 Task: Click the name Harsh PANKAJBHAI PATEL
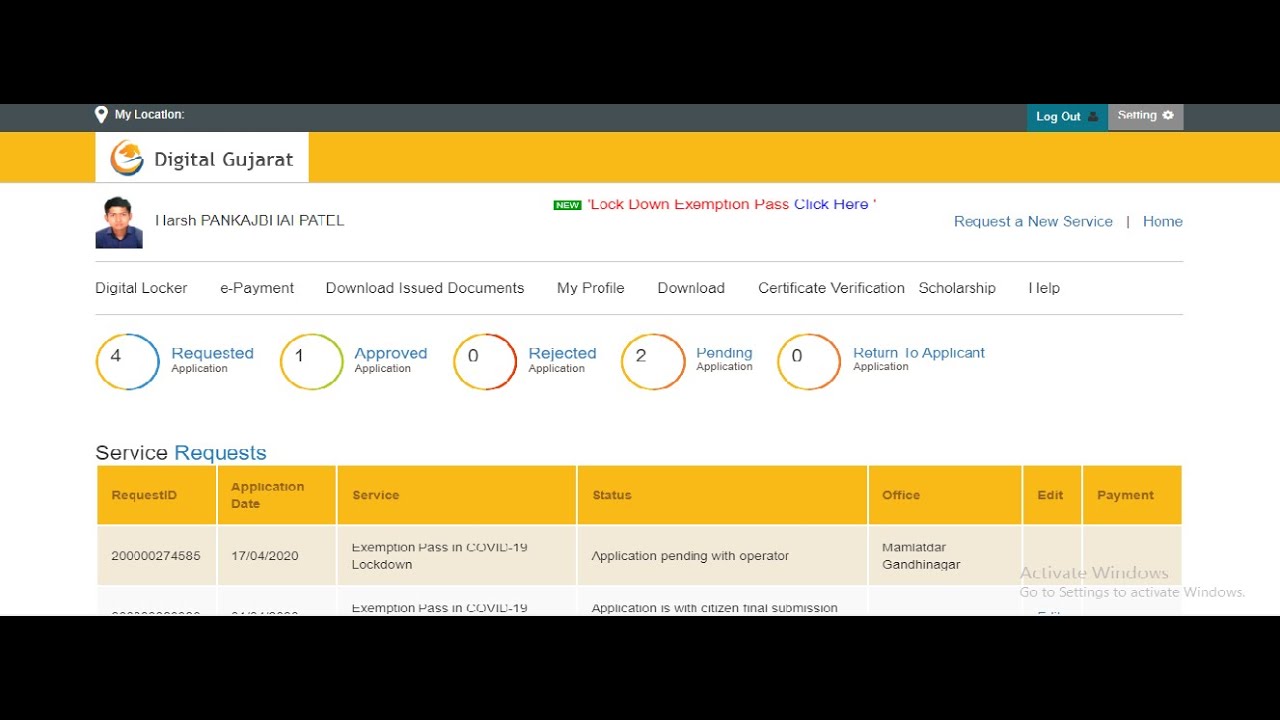click(x=250, y=220)
